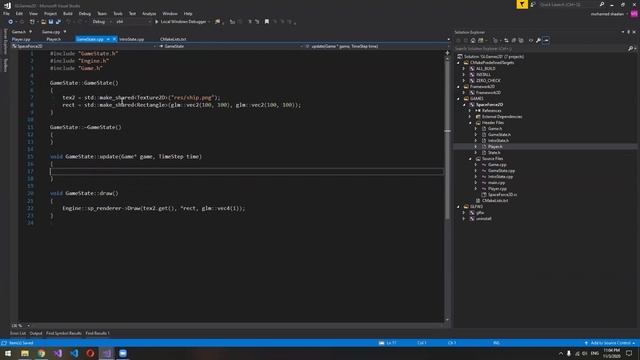Click Solution Explorer Collapse All icon

[x=514, y=40]
